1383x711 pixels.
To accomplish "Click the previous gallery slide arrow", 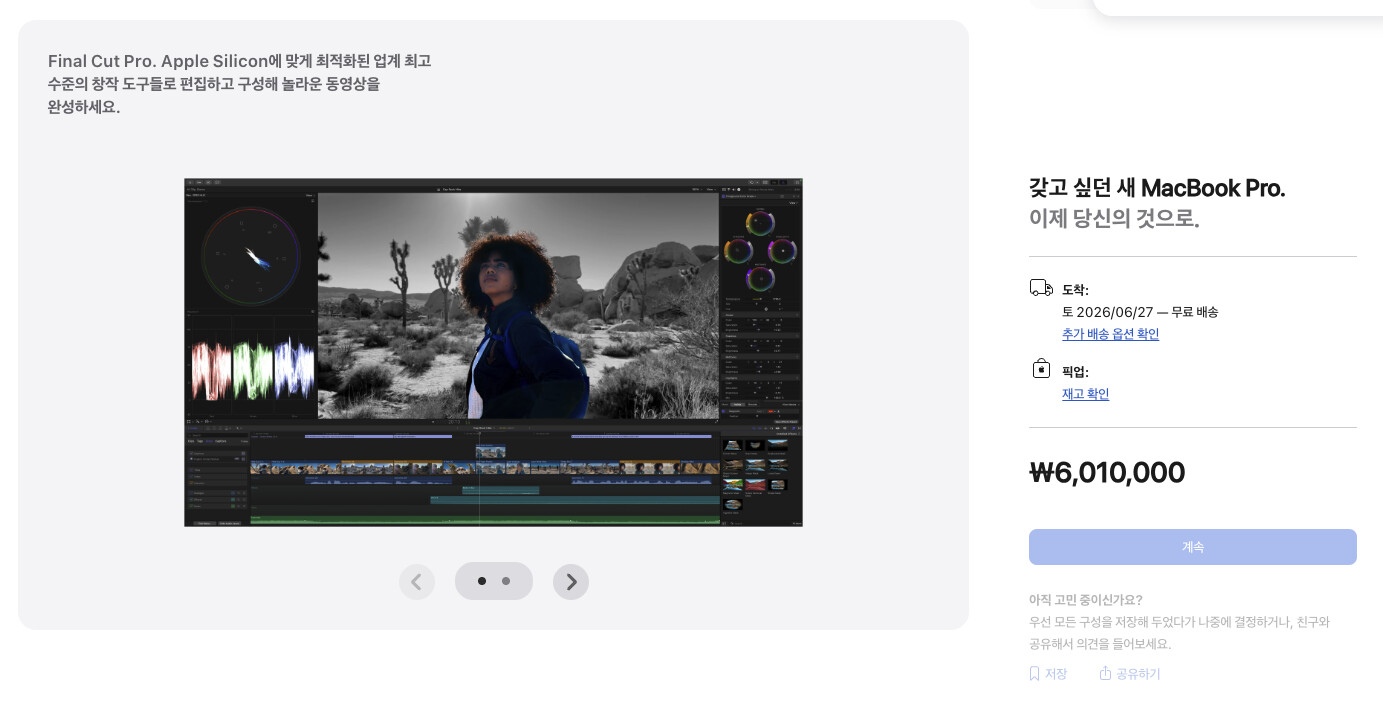I will pos(417,581).
